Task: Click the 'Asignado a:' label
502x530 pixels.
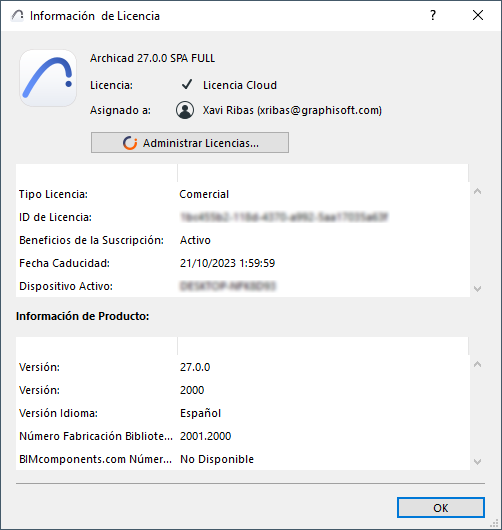Action: point(120,110)
